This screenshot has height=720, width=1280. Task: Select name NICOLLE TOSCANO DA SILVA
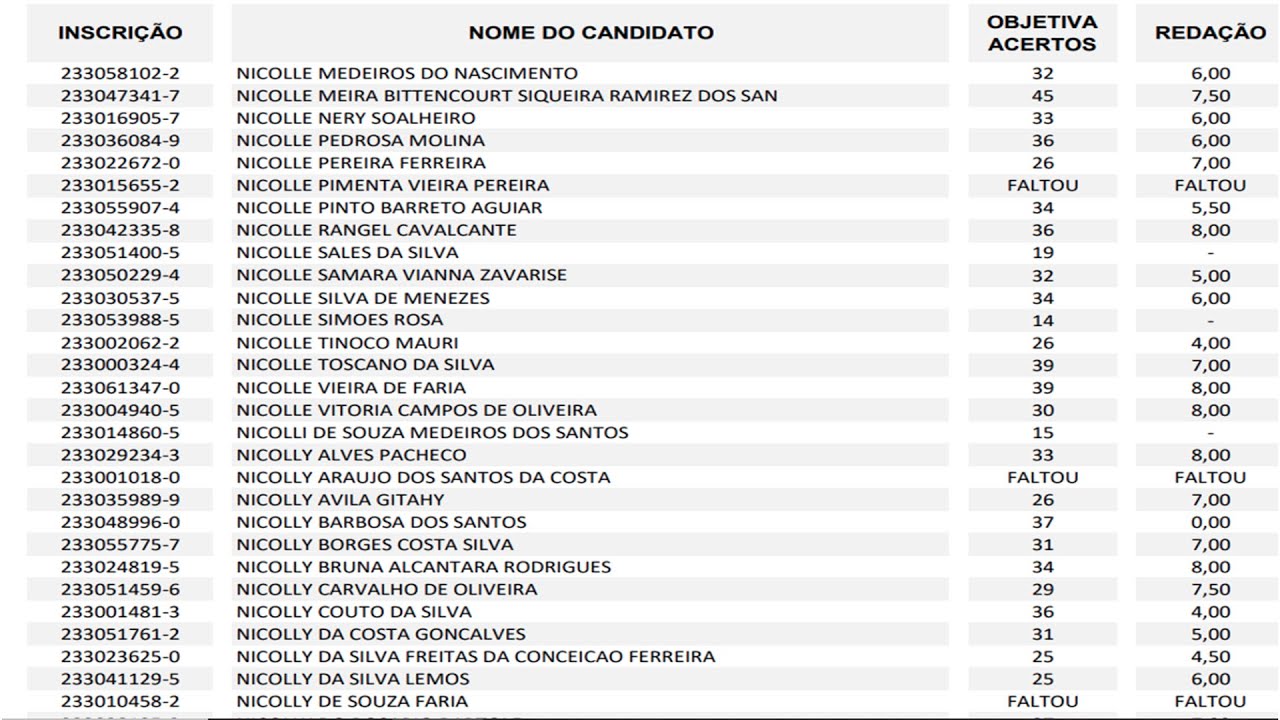pyautogui.click(x=365, y=365)
